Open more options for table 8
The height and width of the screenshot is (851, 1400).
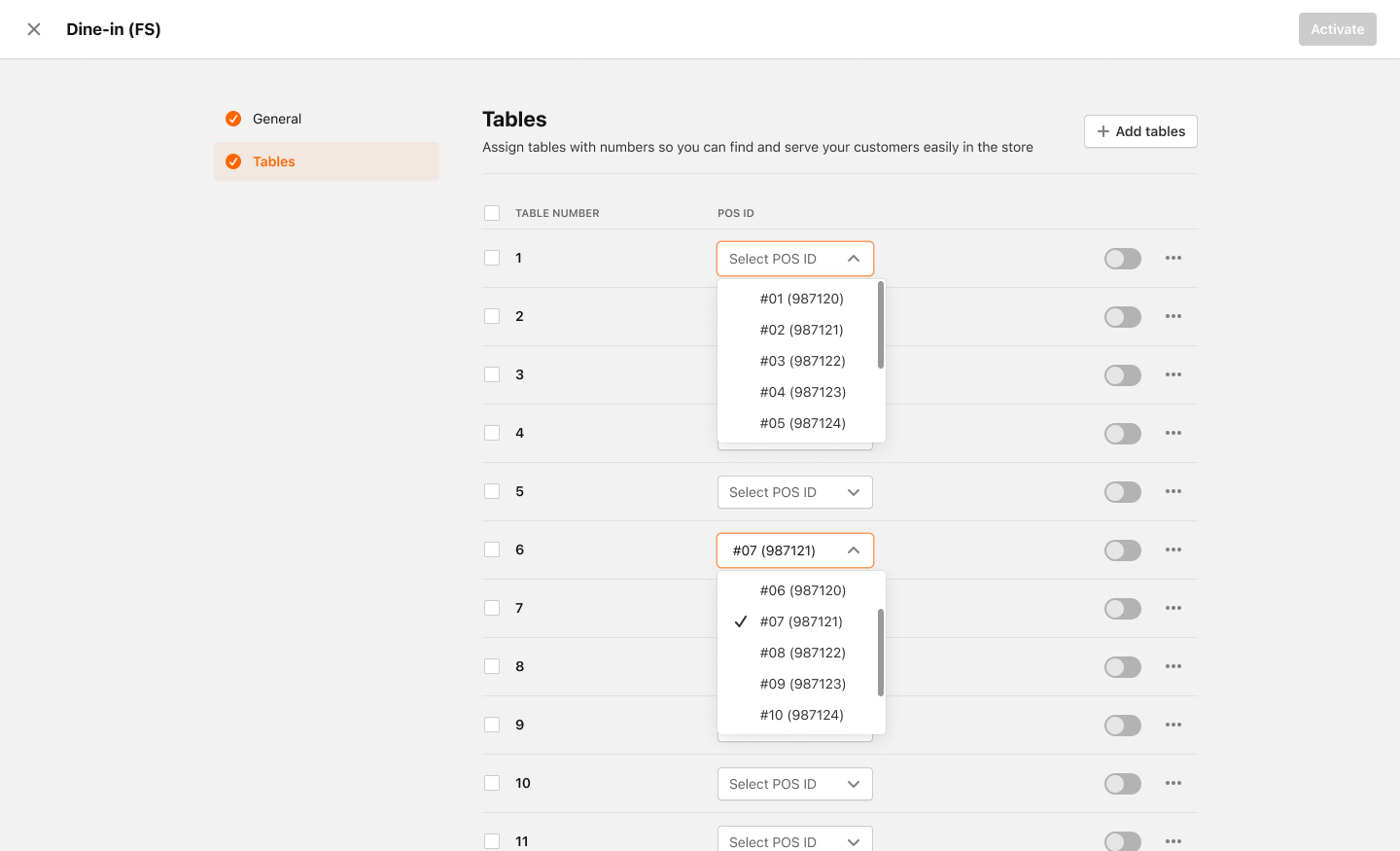[x=1173, y=666]
